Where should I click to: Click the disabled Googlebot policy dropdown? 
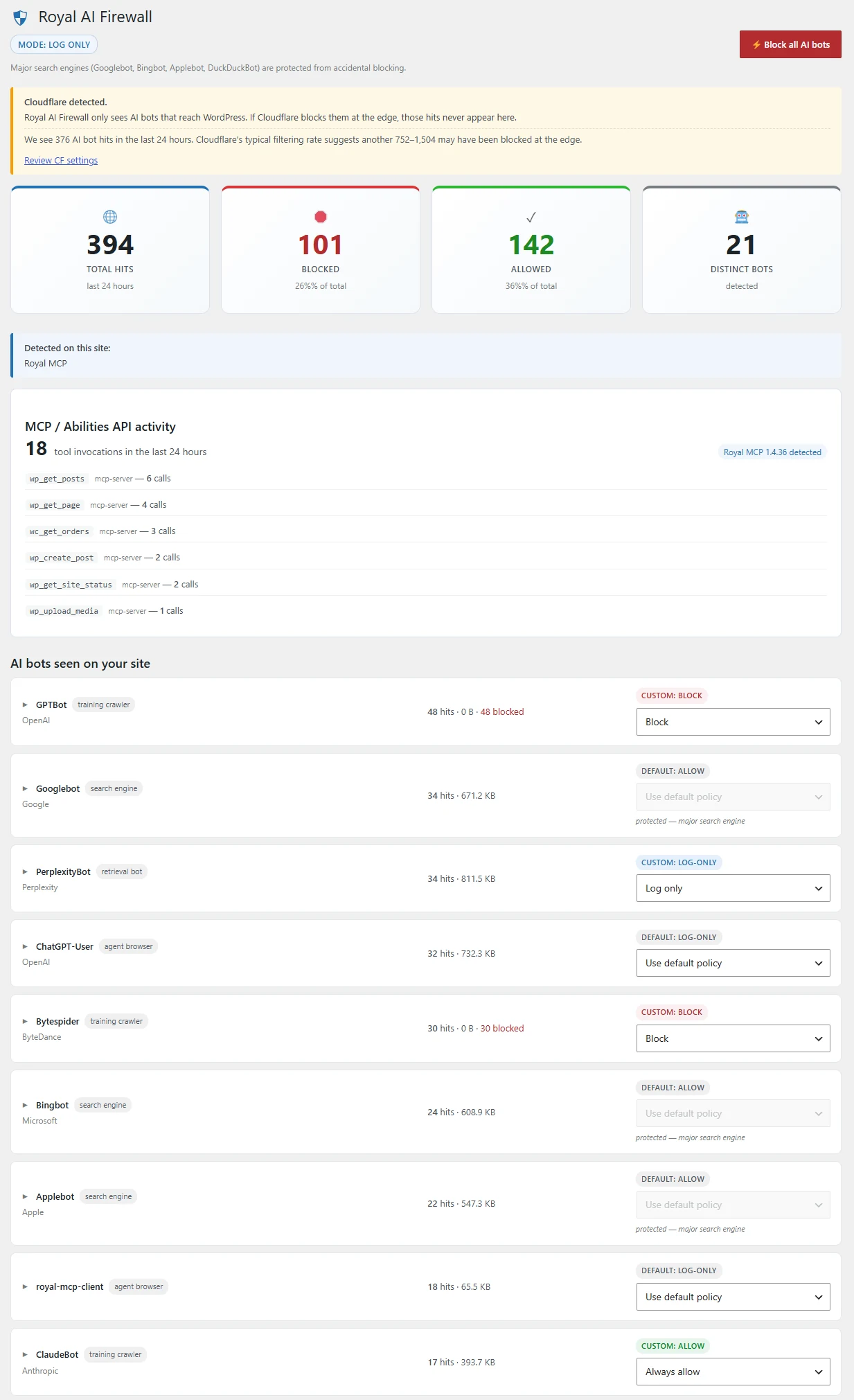[733, 797]
